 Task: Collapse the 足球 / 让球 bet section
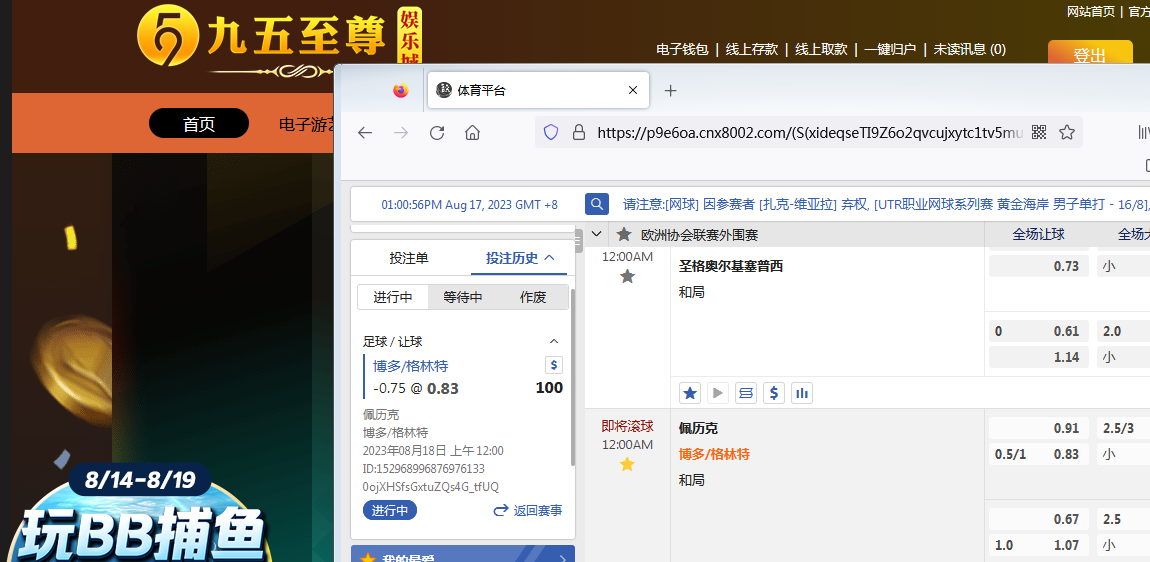[x=555, y=342]
